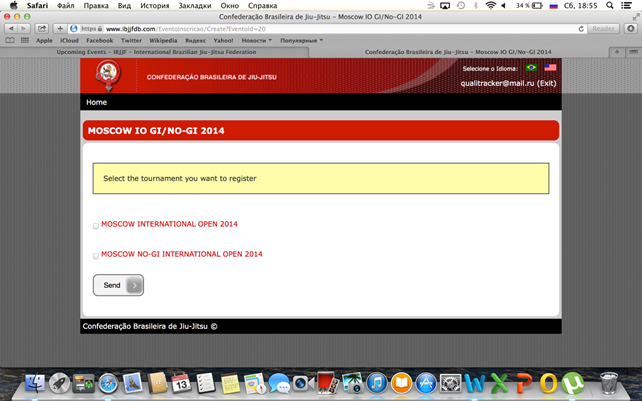
Task: Click the Moscow International Open 2014 label
Action: click(169, 224)
